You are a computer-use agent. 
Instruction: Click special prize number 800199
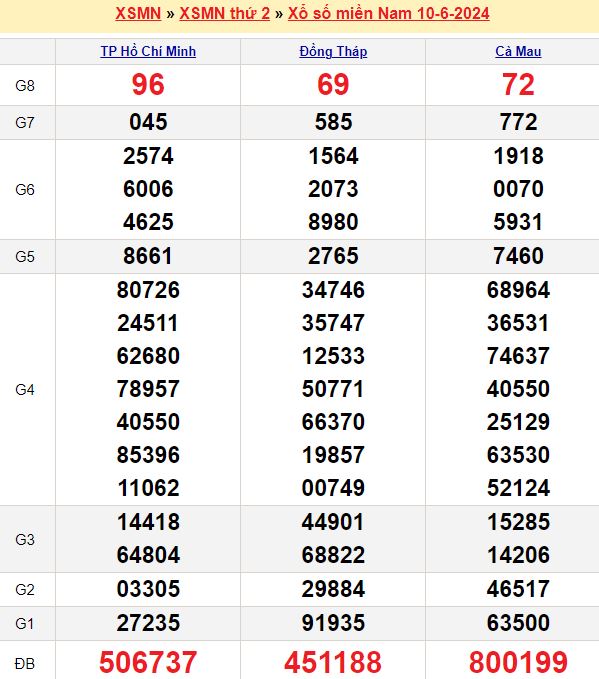coord(518,663)
